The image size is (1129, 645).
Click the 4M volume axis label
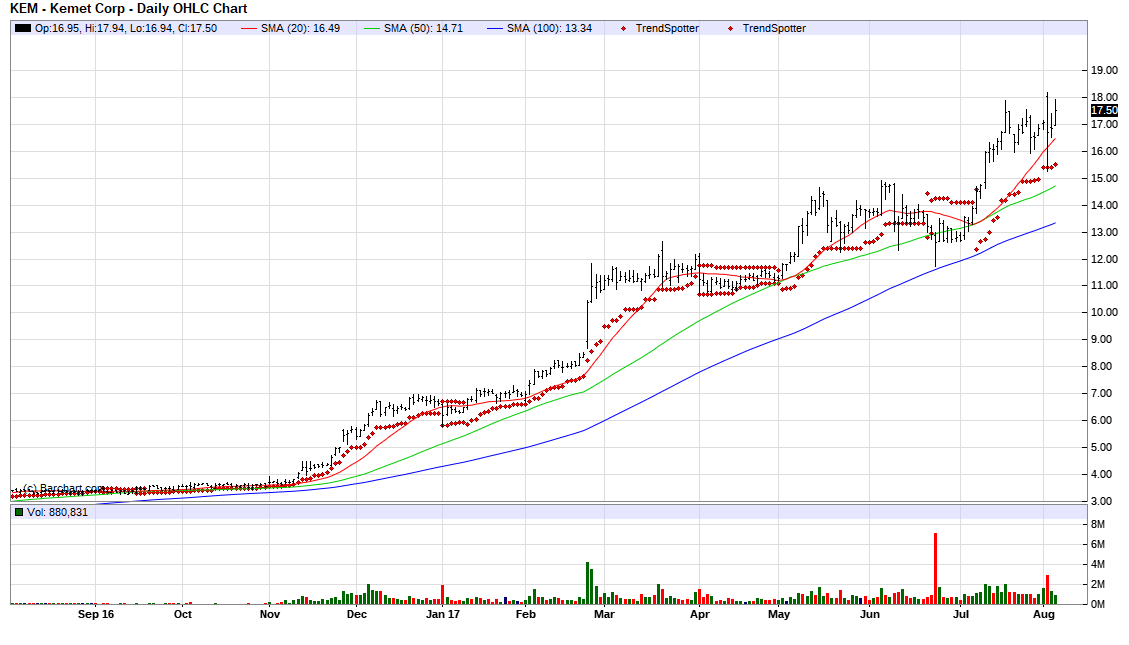pyautogui.click(x=1097, y=564)
